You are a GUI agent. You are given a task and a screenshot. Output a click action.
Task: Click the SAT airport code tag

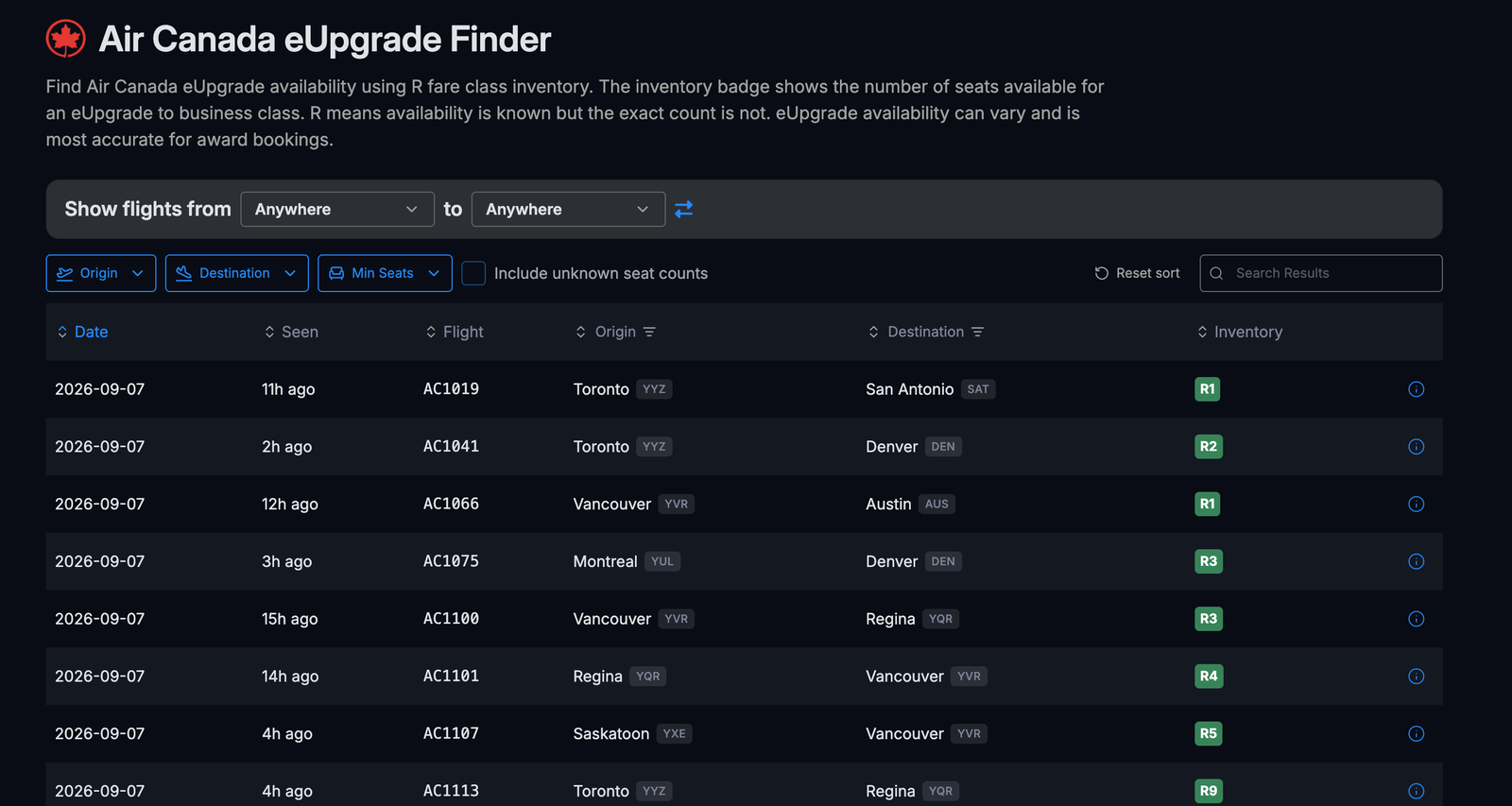point(978,389)
